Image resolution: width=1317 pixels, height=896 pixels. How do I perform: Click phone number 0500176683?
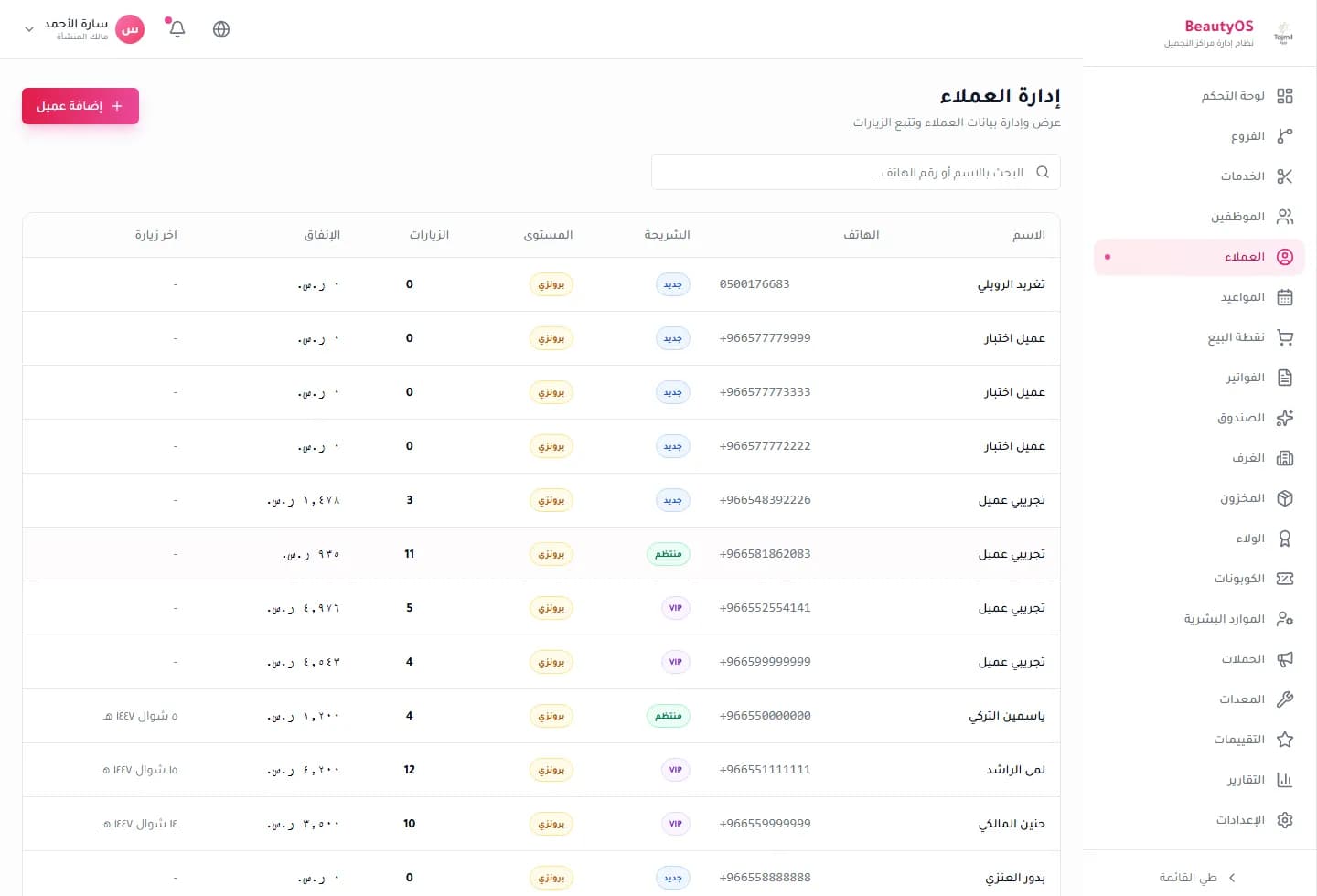pos(755,284)
